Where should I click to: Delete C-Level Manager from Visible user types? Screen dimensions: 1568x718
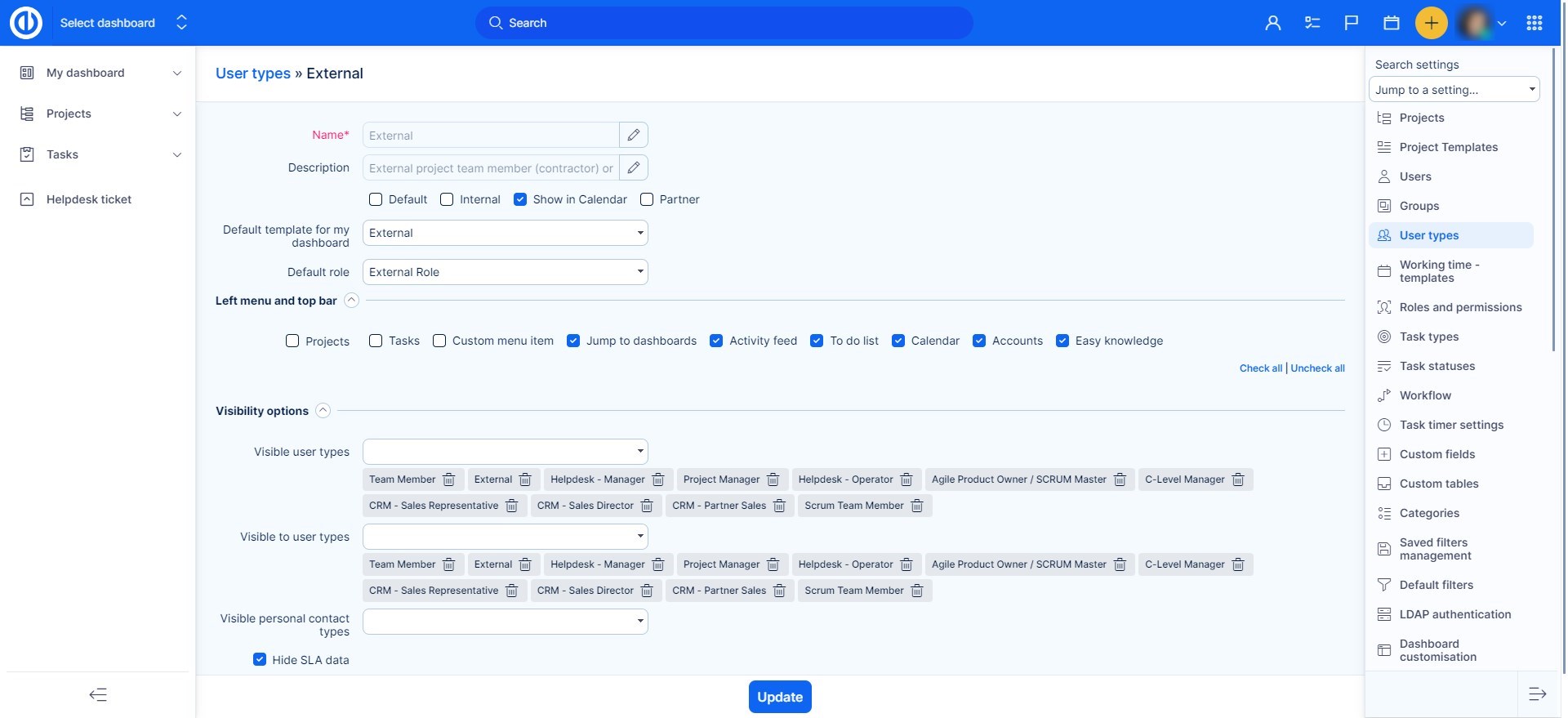[x=1238, y=479]
